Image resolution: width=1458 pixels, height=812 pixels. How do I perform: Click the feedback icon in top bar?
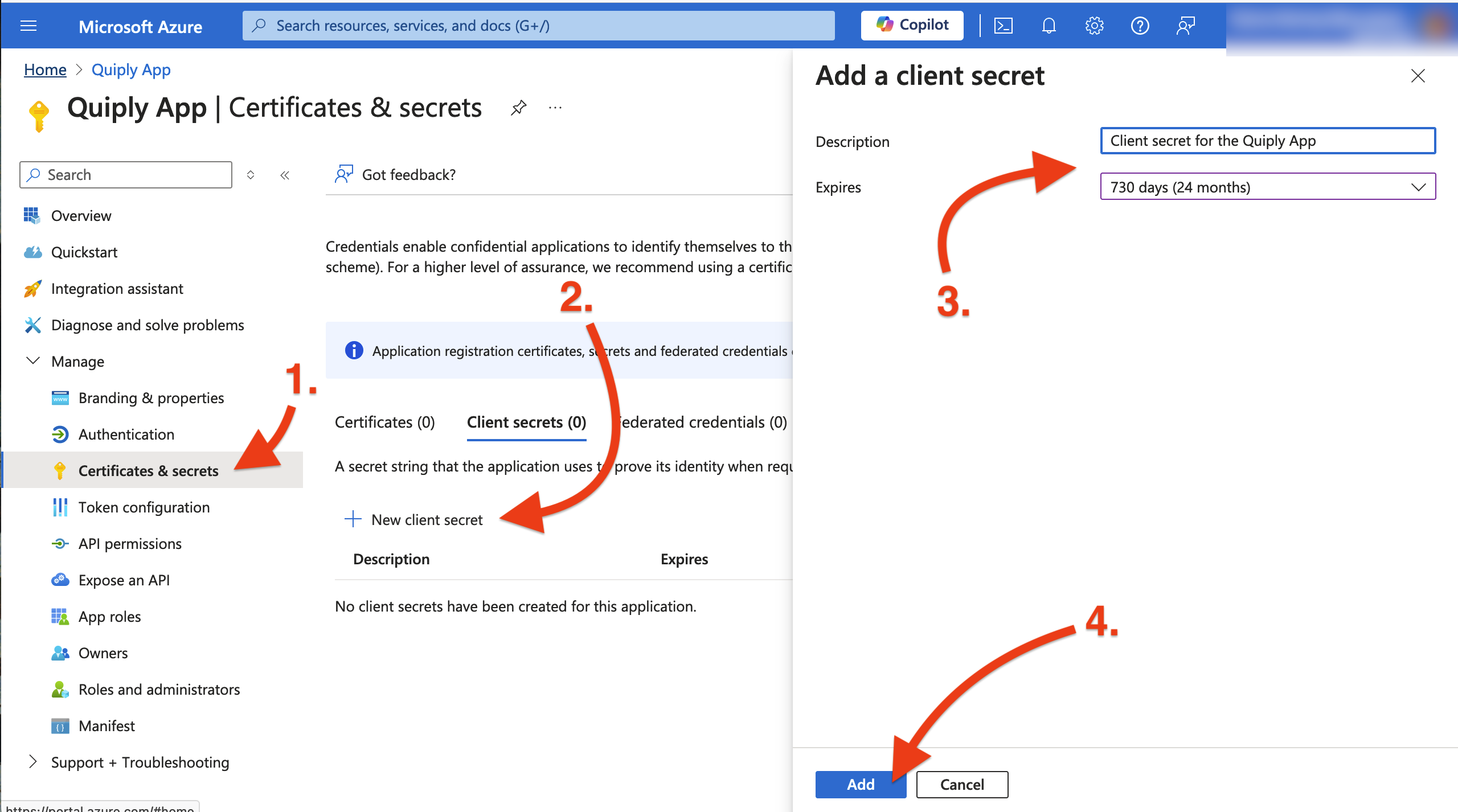(x=1185, y=26)
